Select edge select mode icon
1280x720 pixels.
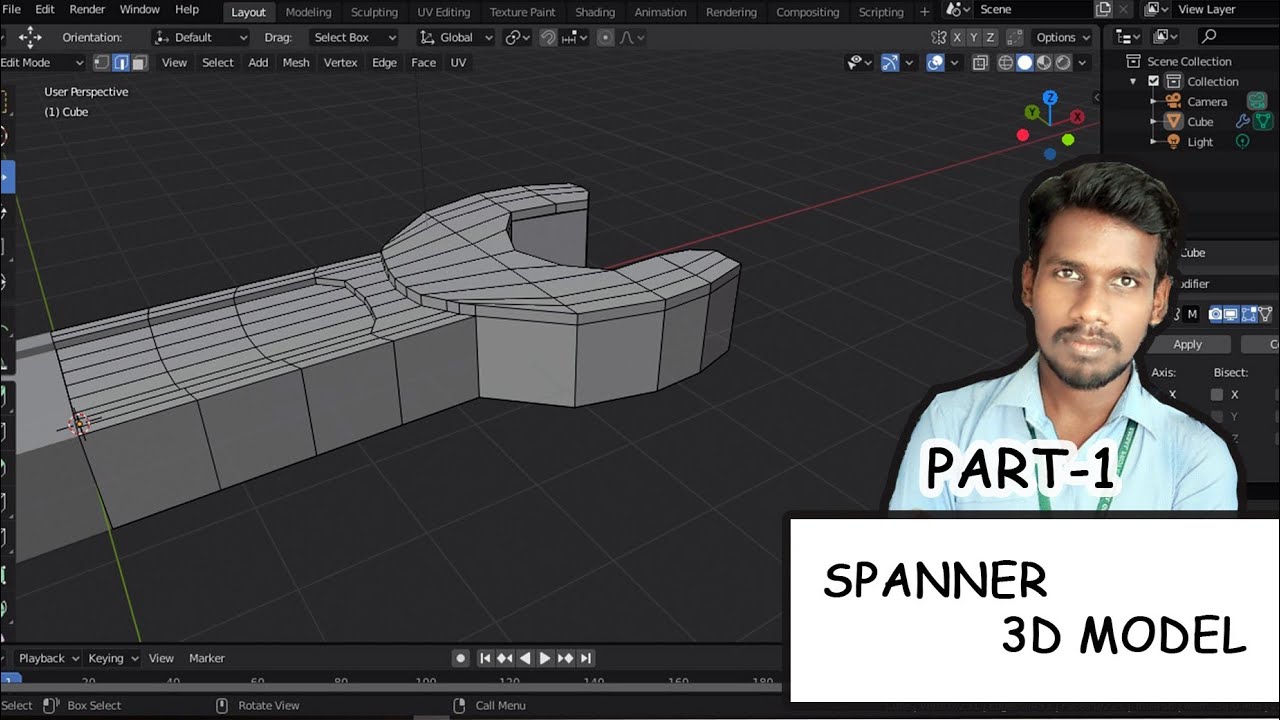coord(120,62)
